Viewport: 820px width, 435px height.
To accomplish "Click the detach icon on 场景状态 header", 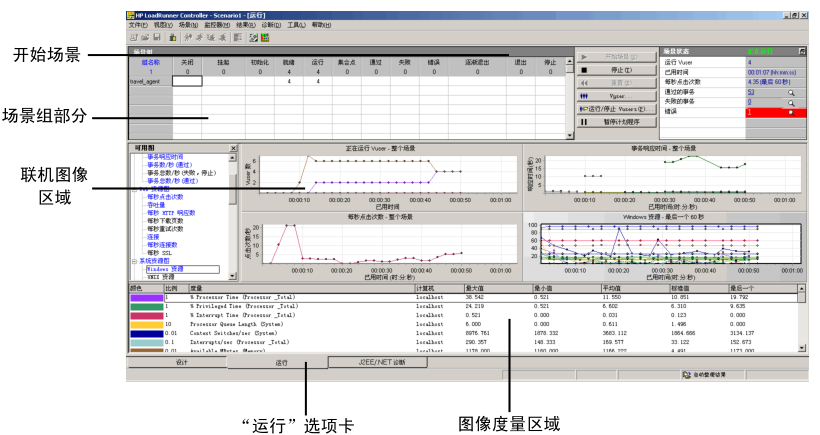I will (802, 51).
